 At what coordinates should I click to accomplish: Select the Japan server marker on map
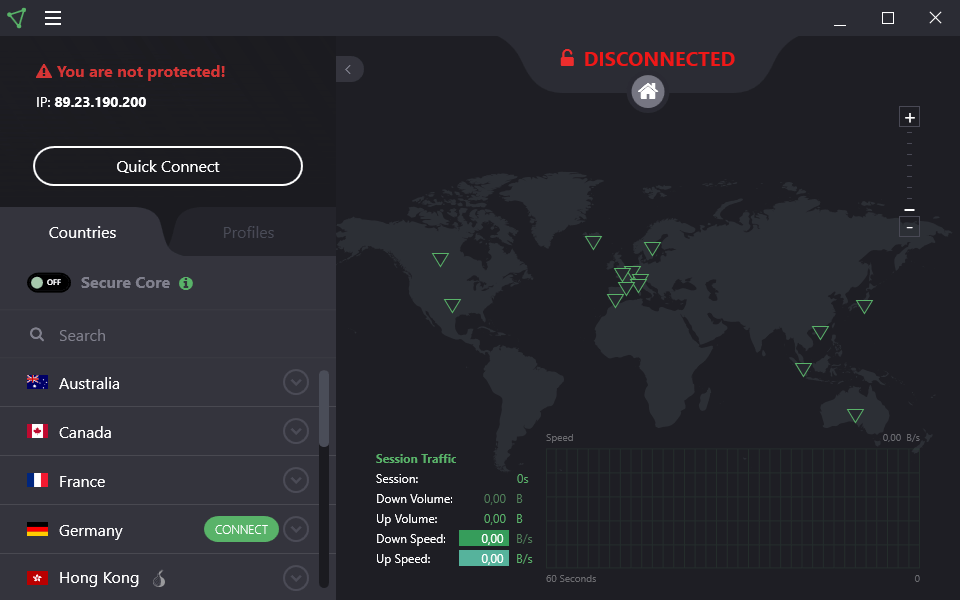[x=864, y=306]
